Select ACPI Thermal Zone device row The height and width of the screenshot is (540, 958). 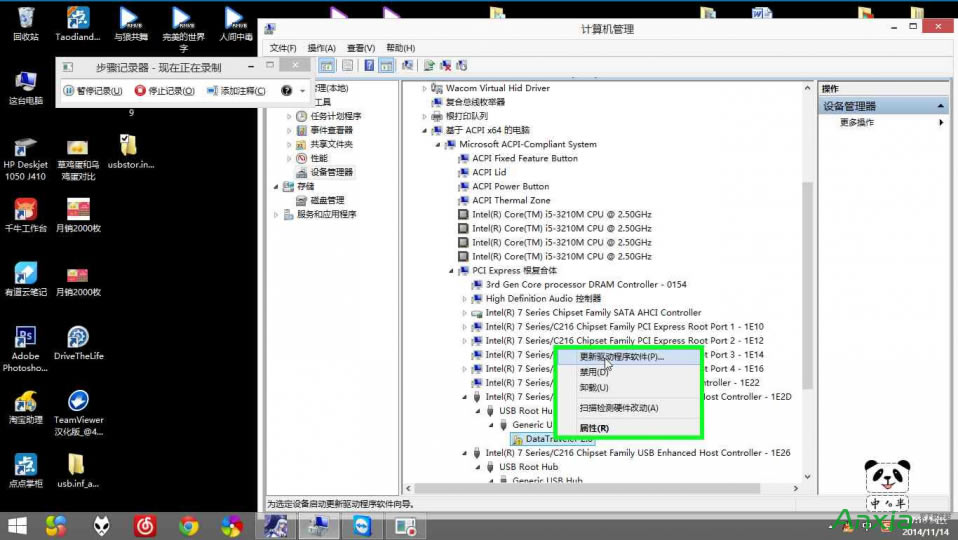(x=505, y=200)
